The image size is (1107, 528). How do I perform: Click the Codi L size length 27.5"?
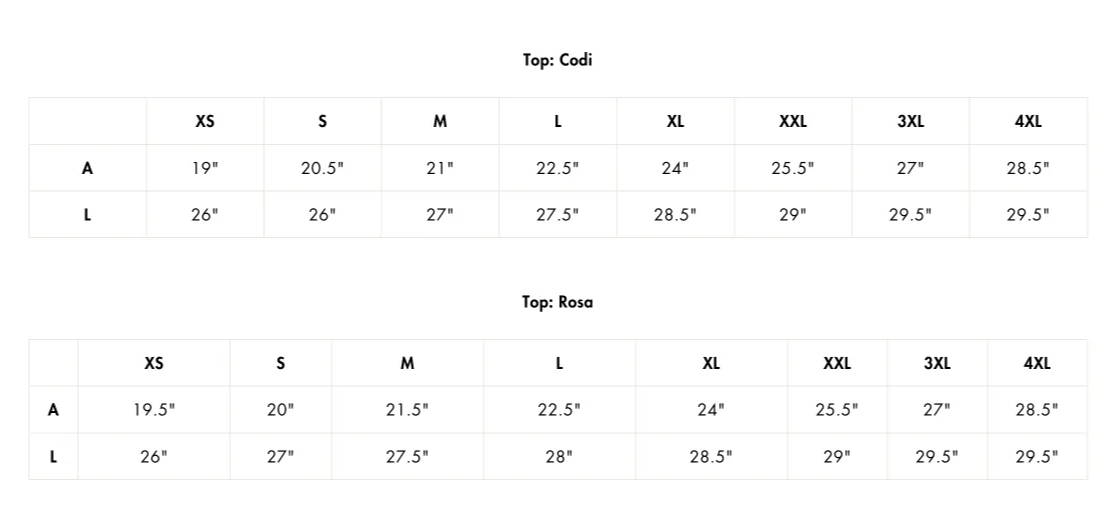point(557,215)
